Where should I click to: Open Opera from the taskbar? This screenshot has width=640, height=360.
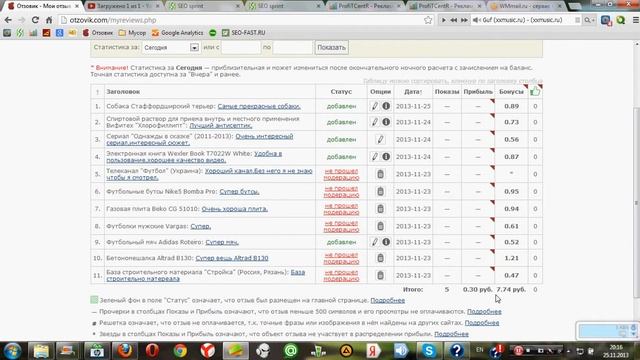pos(152,351)
